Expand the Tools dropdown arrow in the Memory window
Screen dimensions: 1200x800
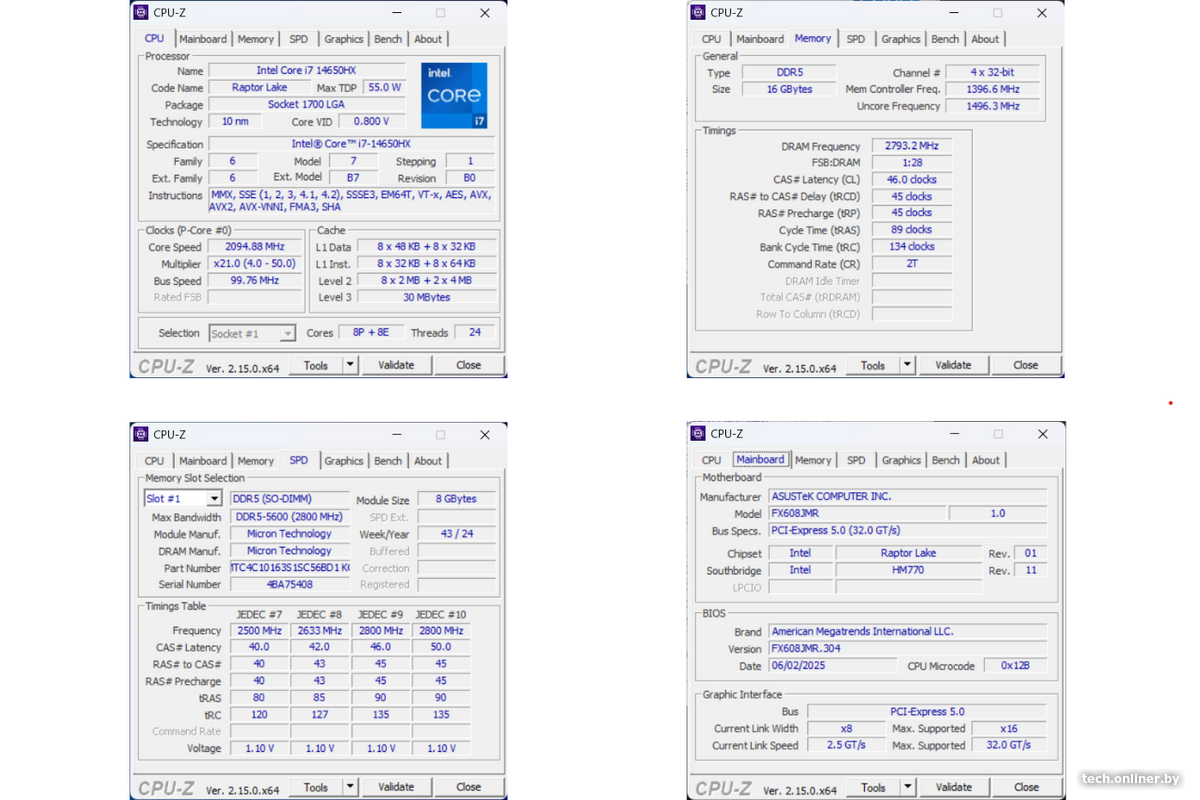(x=907, y=365)
